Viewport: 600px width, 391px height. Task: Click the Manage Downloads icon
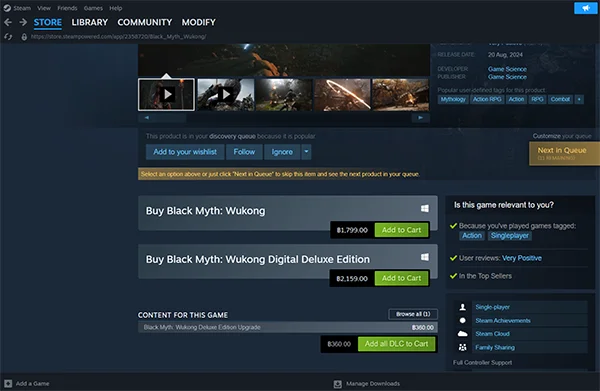tap(338, 384)
